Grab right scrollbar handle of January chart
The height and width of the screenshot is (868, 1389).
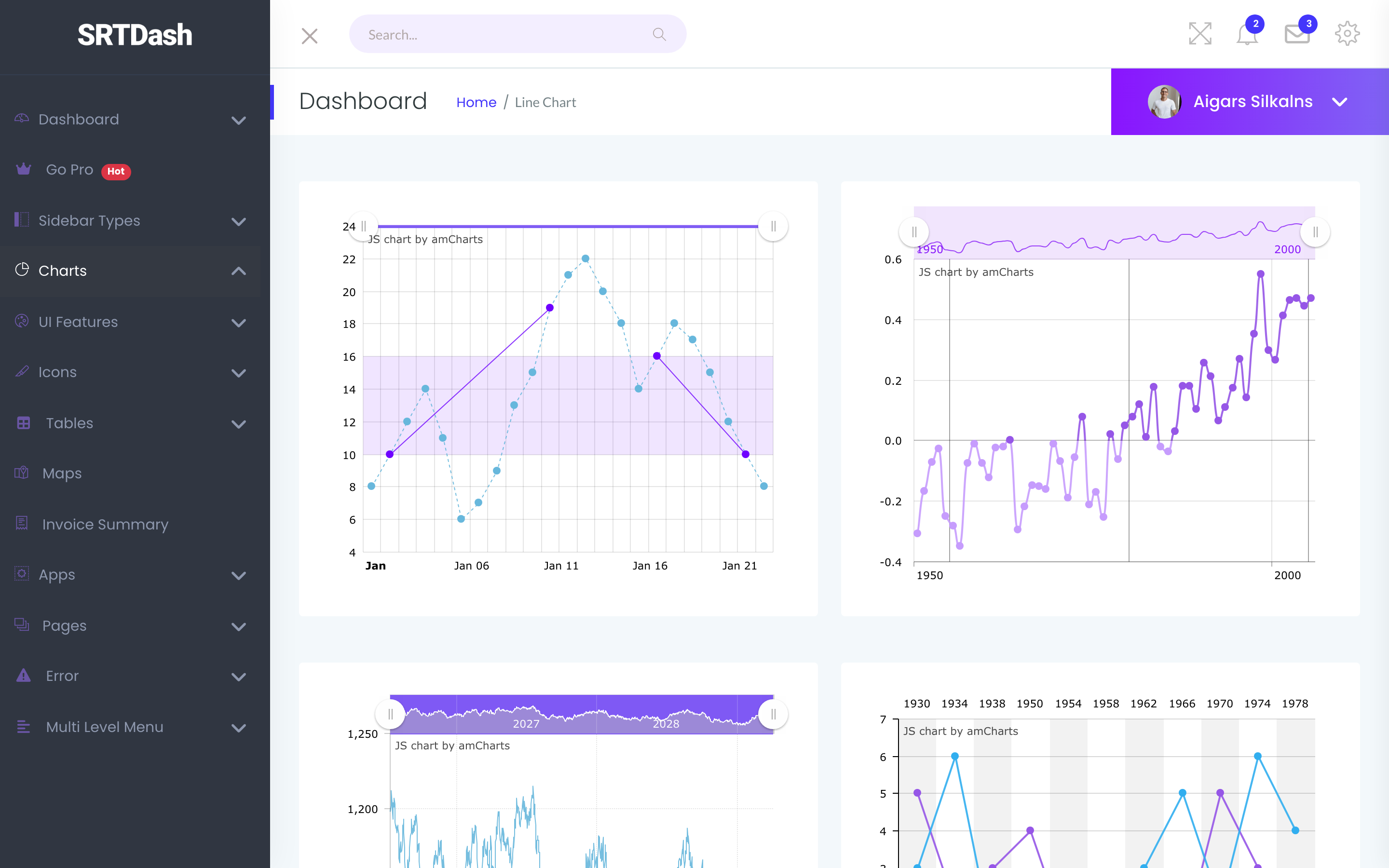point(773,226)
